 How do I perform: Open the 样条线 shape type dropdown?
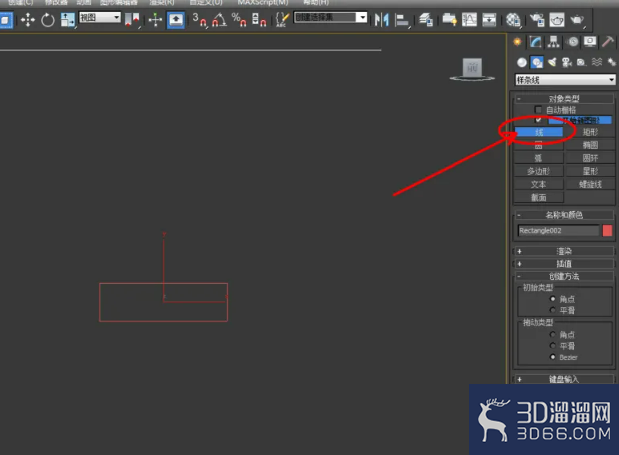565,80
